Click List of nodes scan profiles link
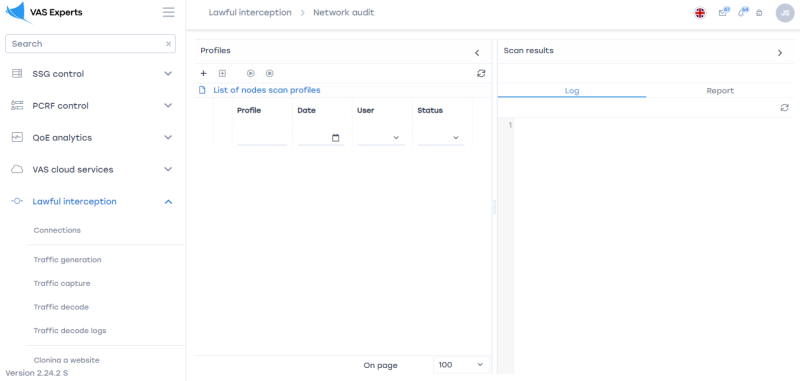Image resolution: width=800 pixels, height=381 pixels. 266,90
